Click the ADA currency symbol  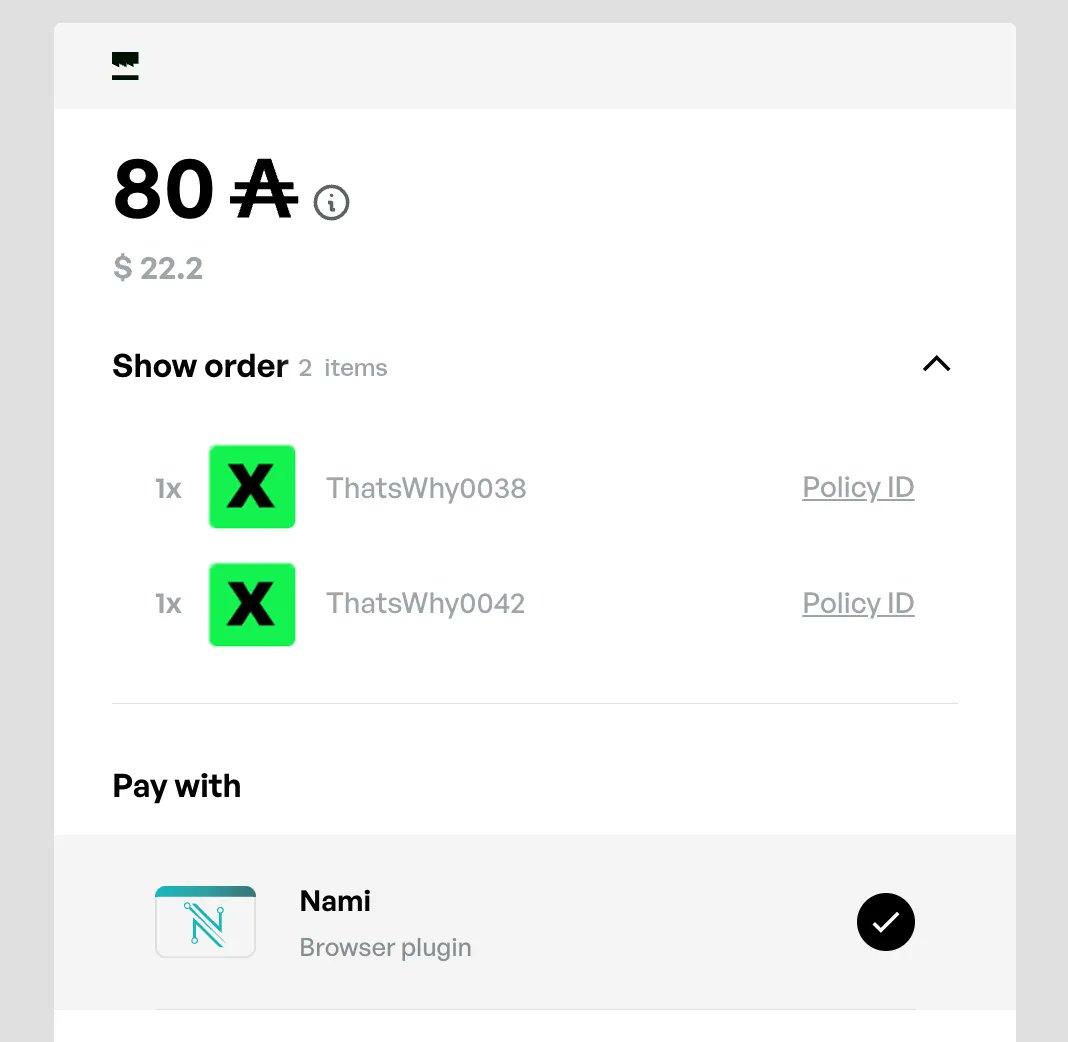(264, 189)
